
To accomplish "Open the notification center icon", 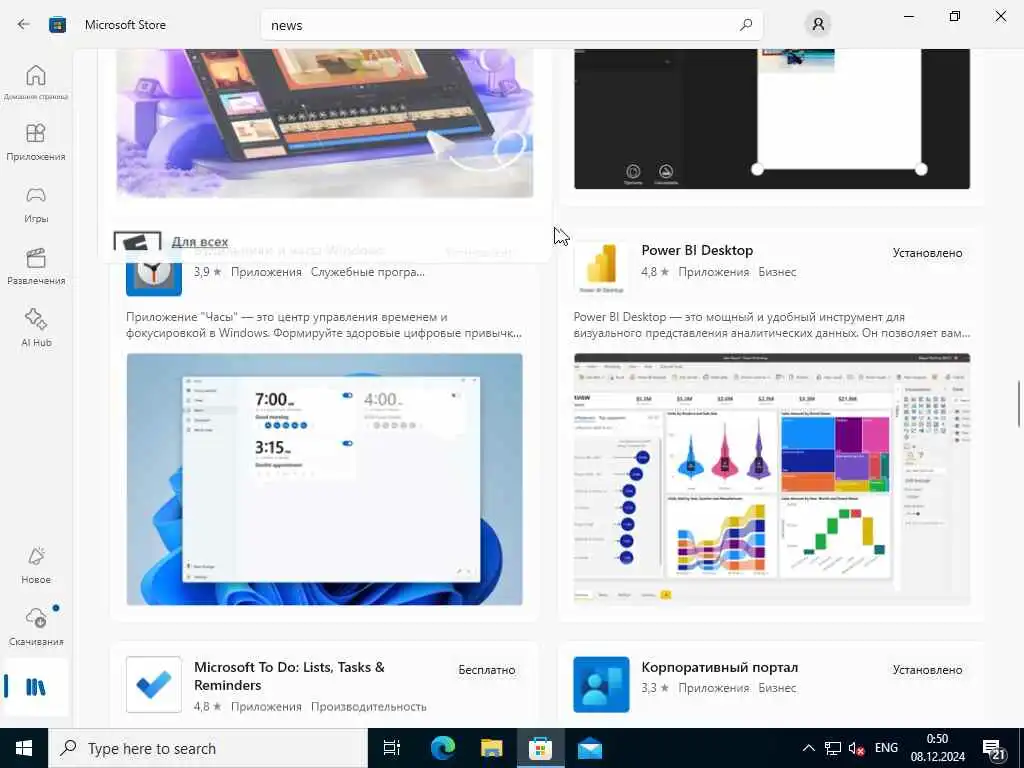I will [994, 749].
